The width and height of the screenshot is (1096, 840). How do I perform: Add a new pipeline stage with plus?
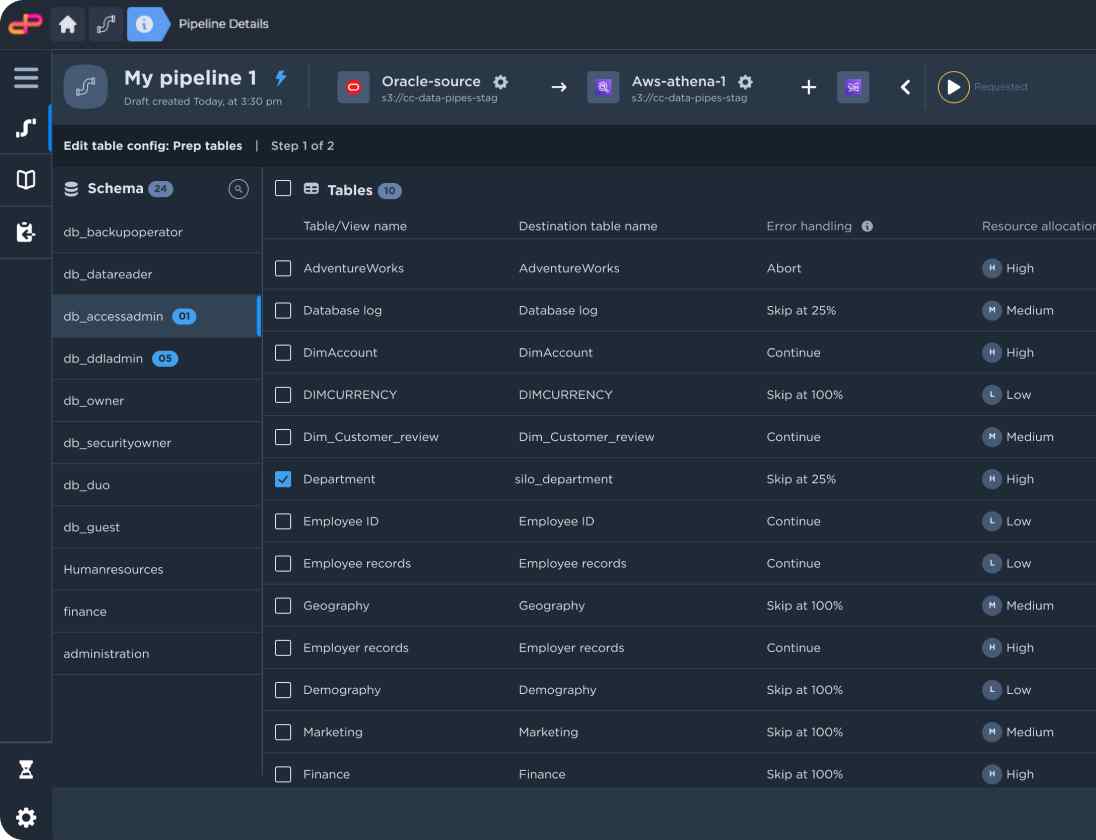click(x=809, y=87)
